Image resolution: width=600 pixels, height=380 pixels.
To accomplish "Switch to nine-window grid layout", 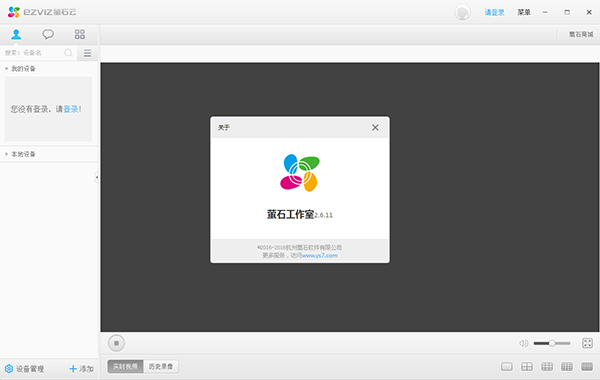I will click(547, 367).
